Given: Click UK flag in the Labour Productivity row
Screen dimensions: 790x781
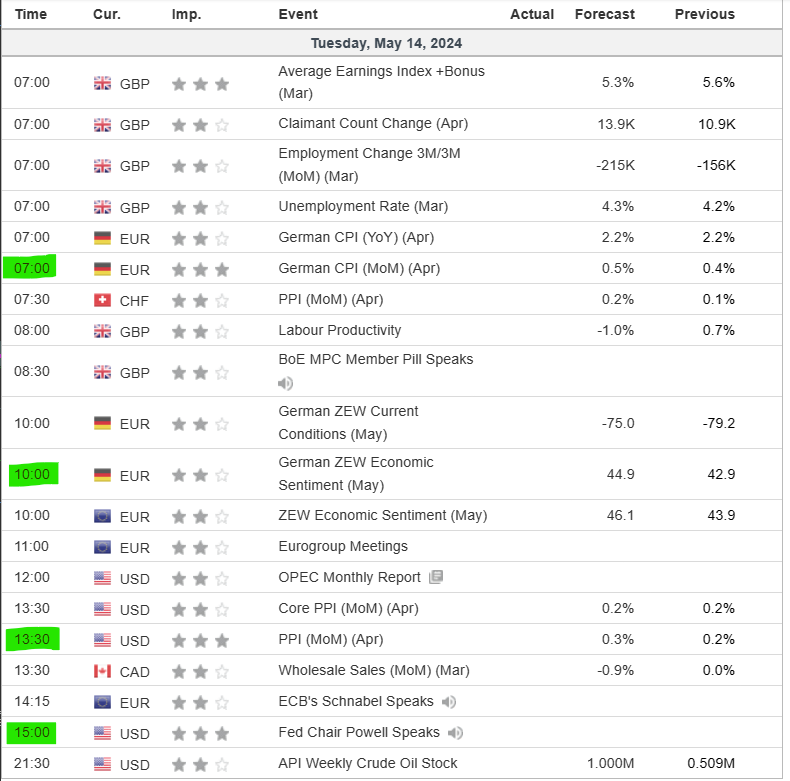Looking at the screenshot, I should [x=102, y=331].
